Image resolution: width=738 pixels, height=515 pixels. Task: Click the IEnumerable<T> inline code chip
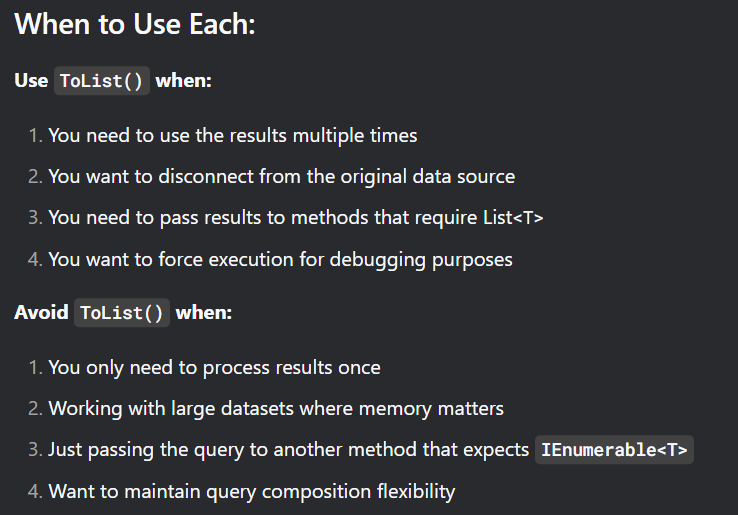coord(614,450)
